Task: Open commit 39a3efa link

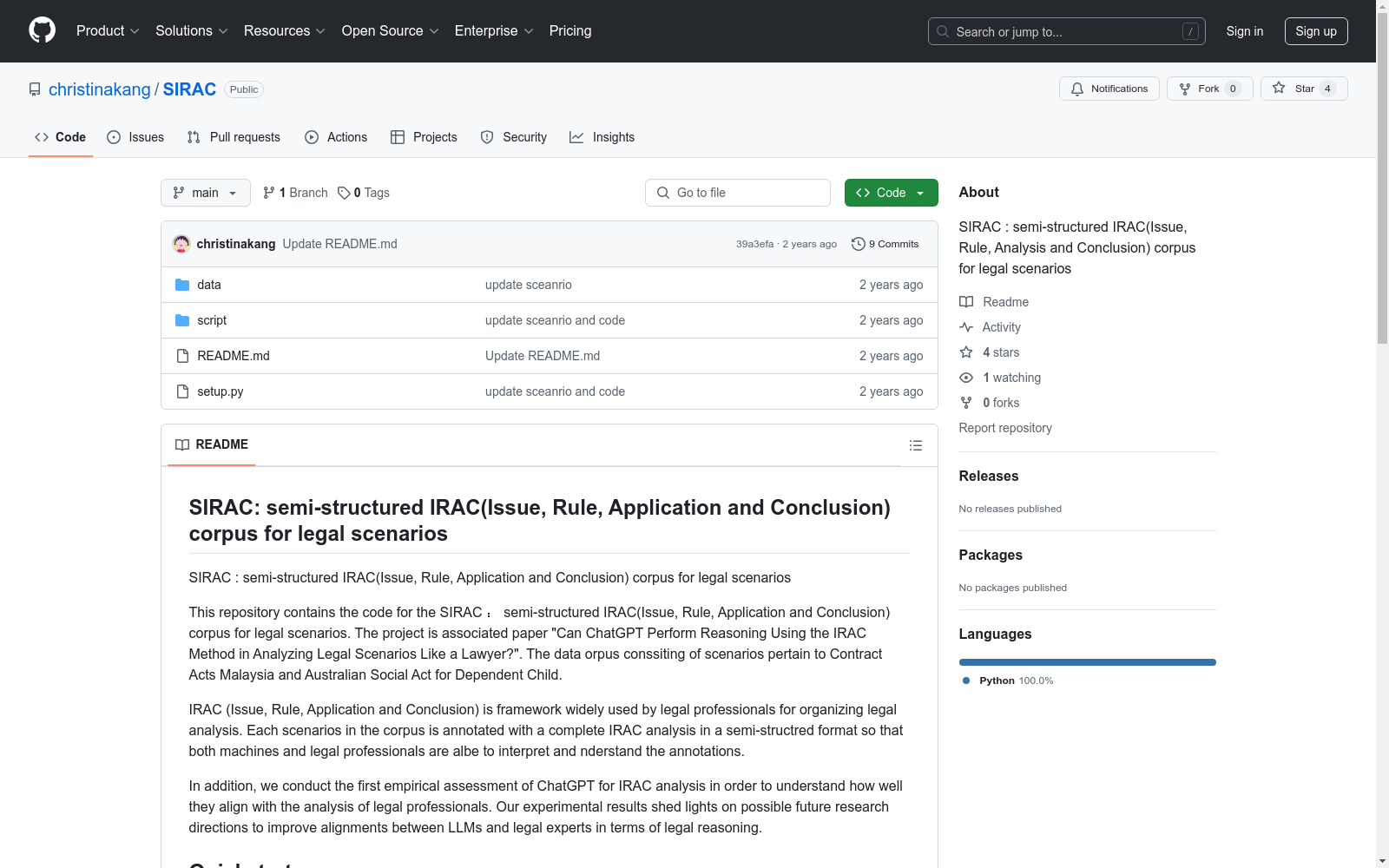Action: coord(754,244)
